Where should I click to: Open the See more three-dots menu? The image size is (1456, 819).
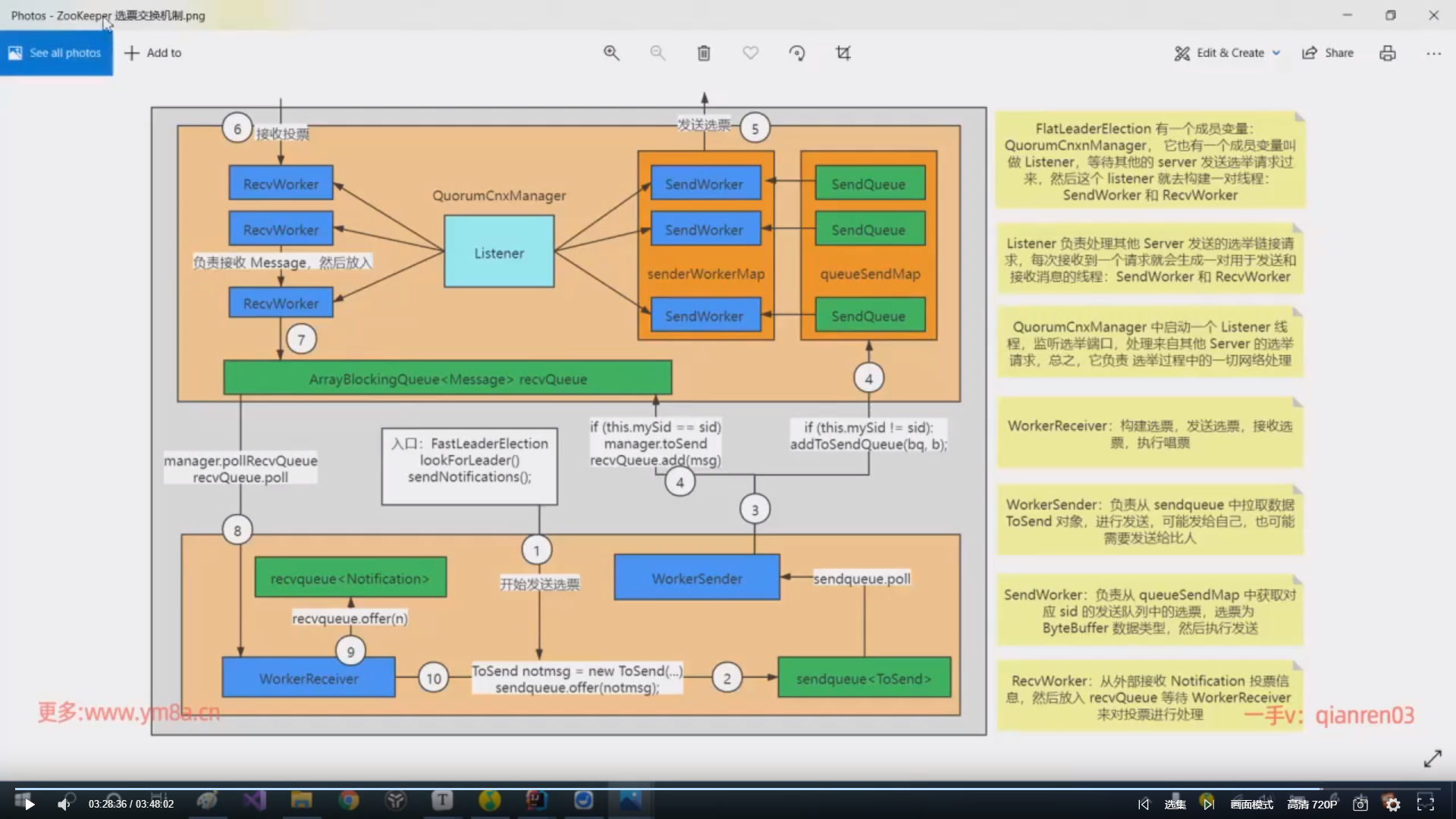tap(1433, 53)
